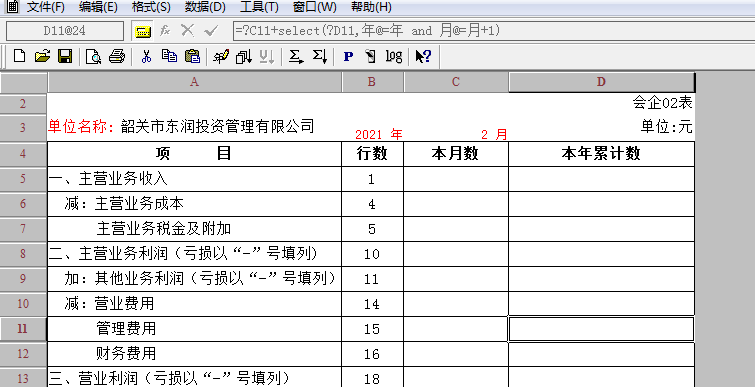The width and height of the screenshot is (755, 387).
Task: Click the vertical sum (Σ↓) icon
Action: click(320, 56)
